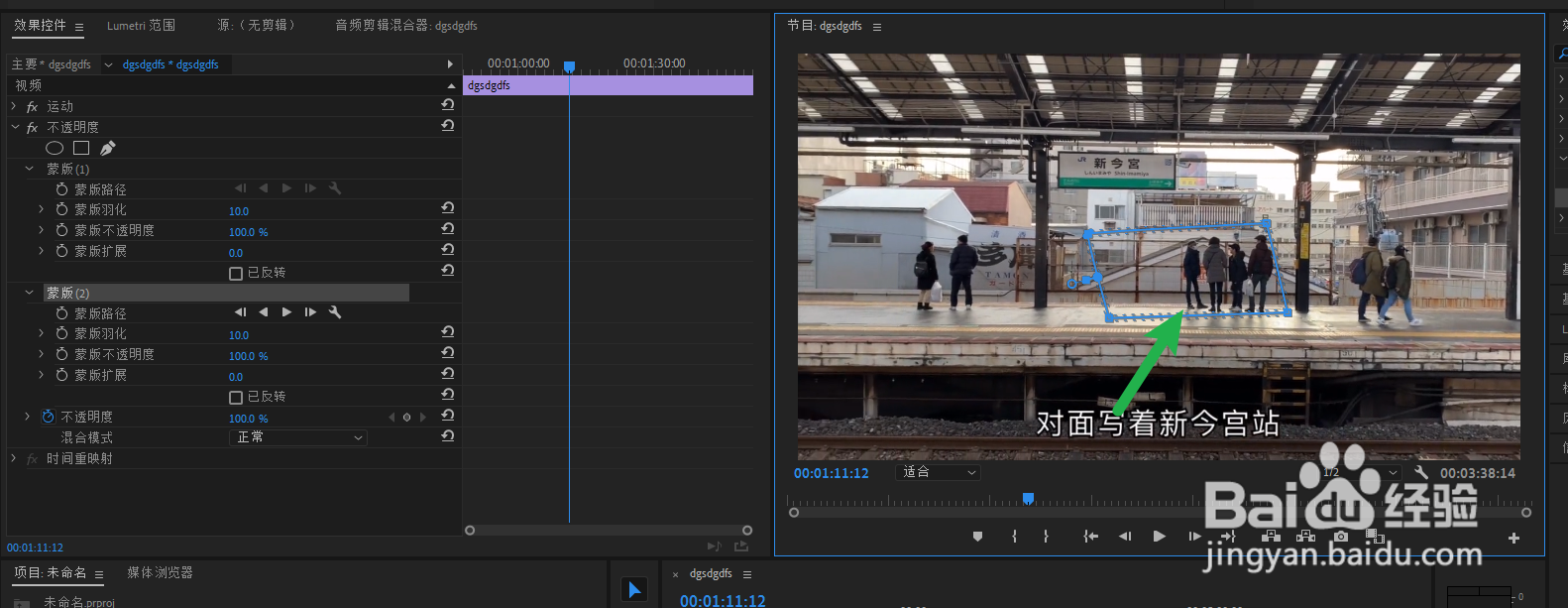Add a marker in the program monitor
Screen dimensions: 1568x608
(978, 537)
